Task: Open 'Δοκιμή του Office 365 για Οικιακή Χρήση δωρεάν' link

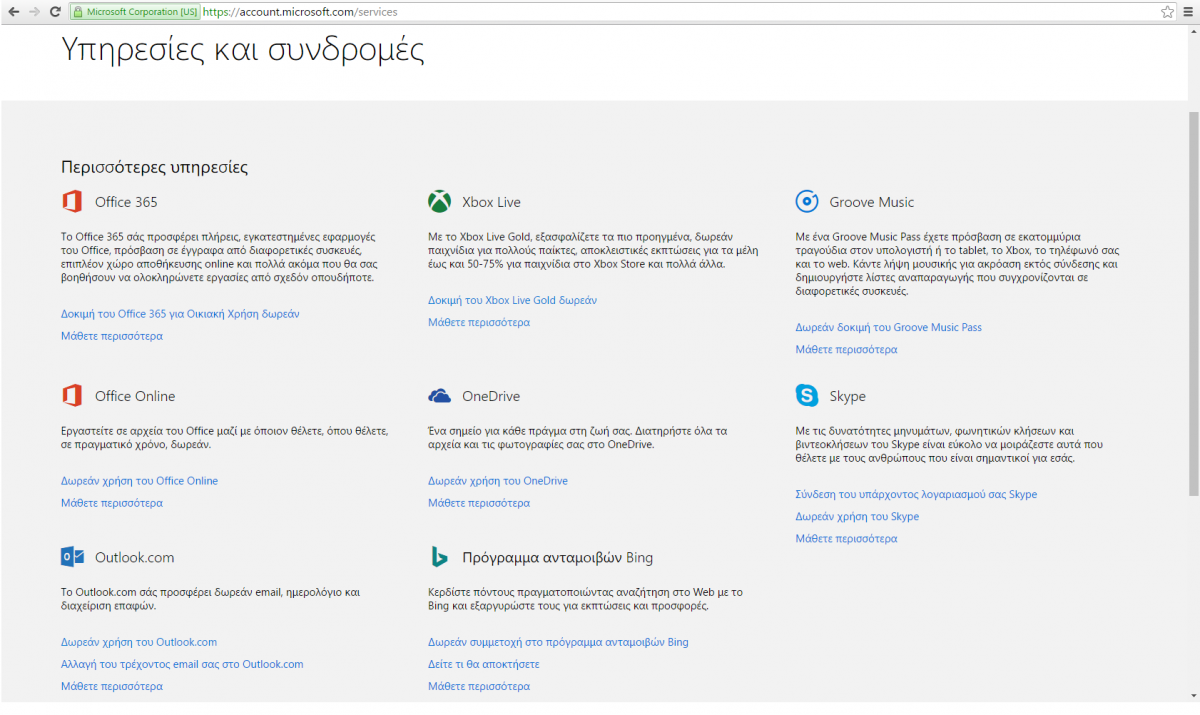Action: [180, 314]
